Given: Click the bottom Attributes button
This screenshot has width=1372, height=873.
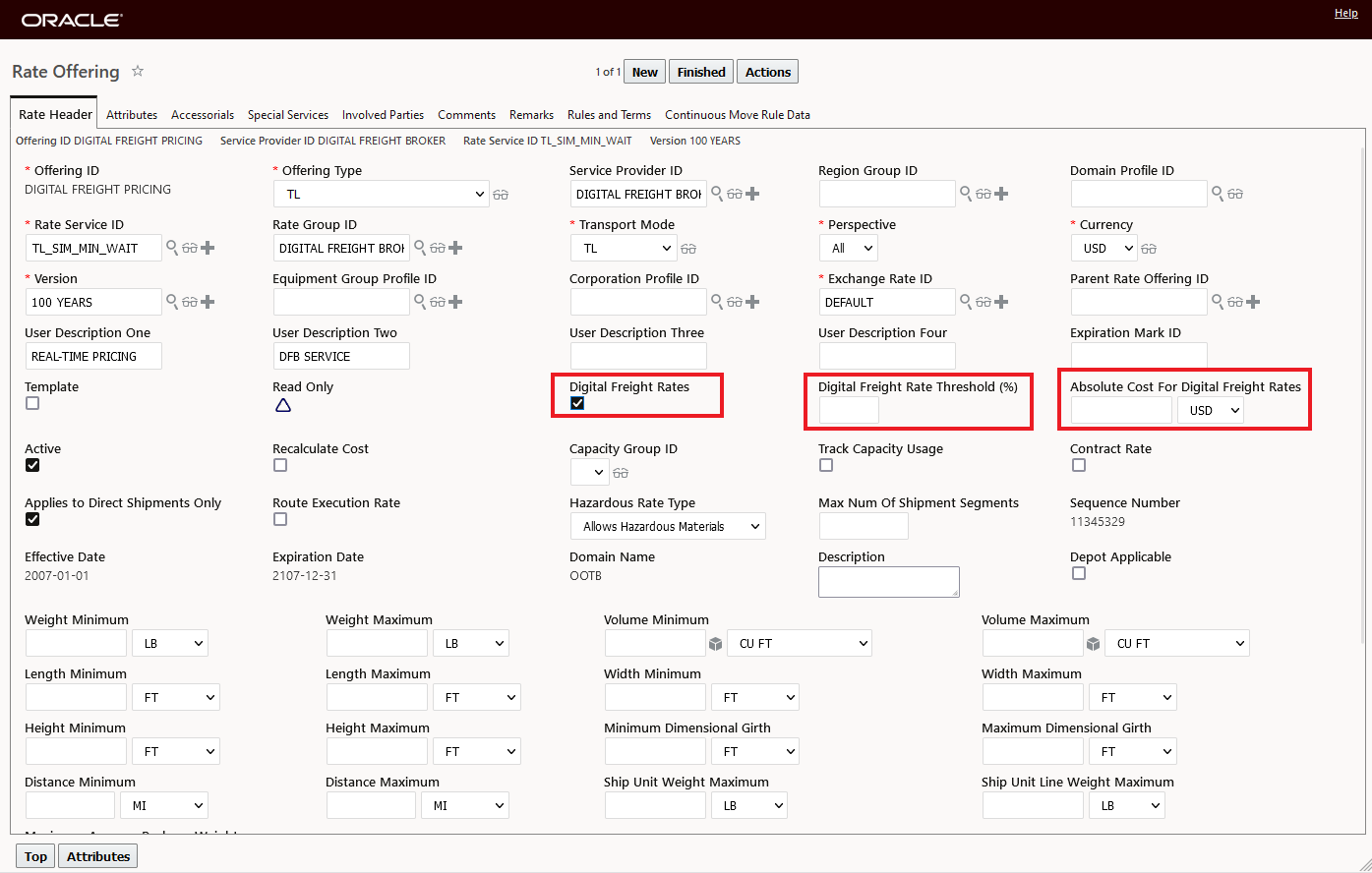Looking at the screenshot, I should 98,856.
